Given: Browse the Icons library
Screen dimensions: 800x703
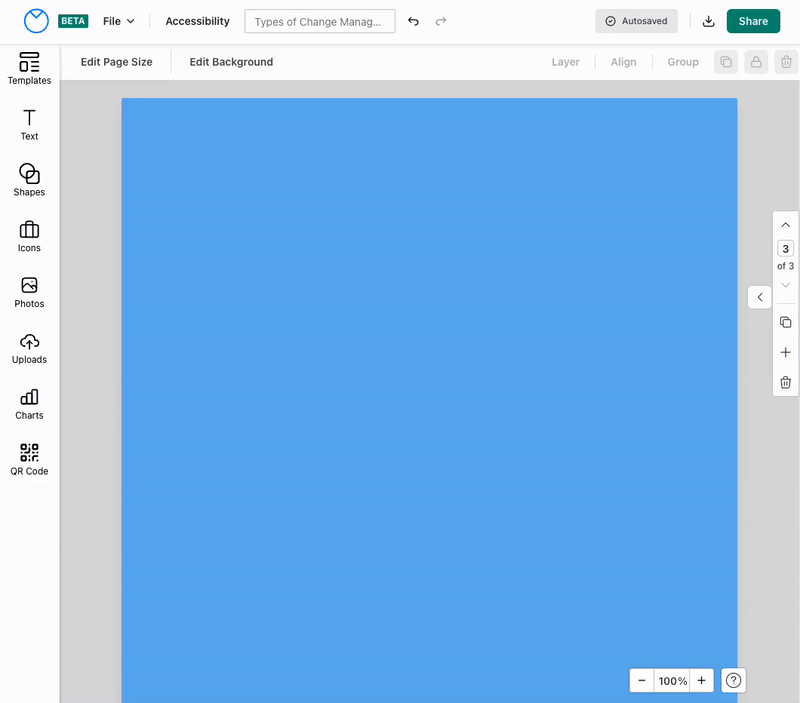Looking at the screenshot, I should 29,235.
